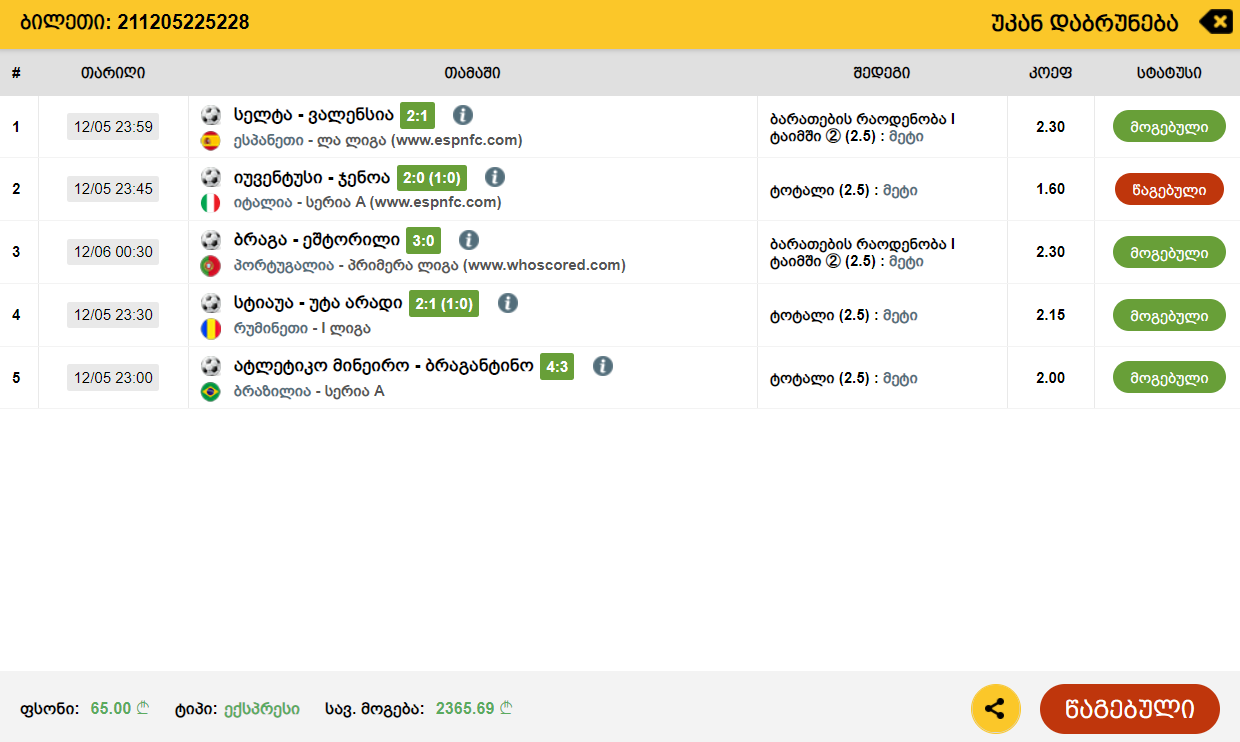
Task: Click the შედეგი column header
Action: tap(882, 72)
